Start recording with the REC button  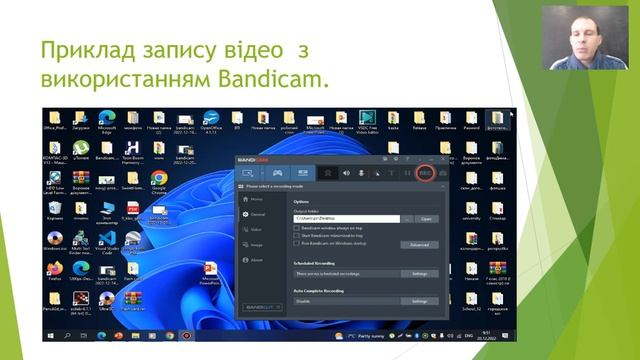(x=425, y=173)
